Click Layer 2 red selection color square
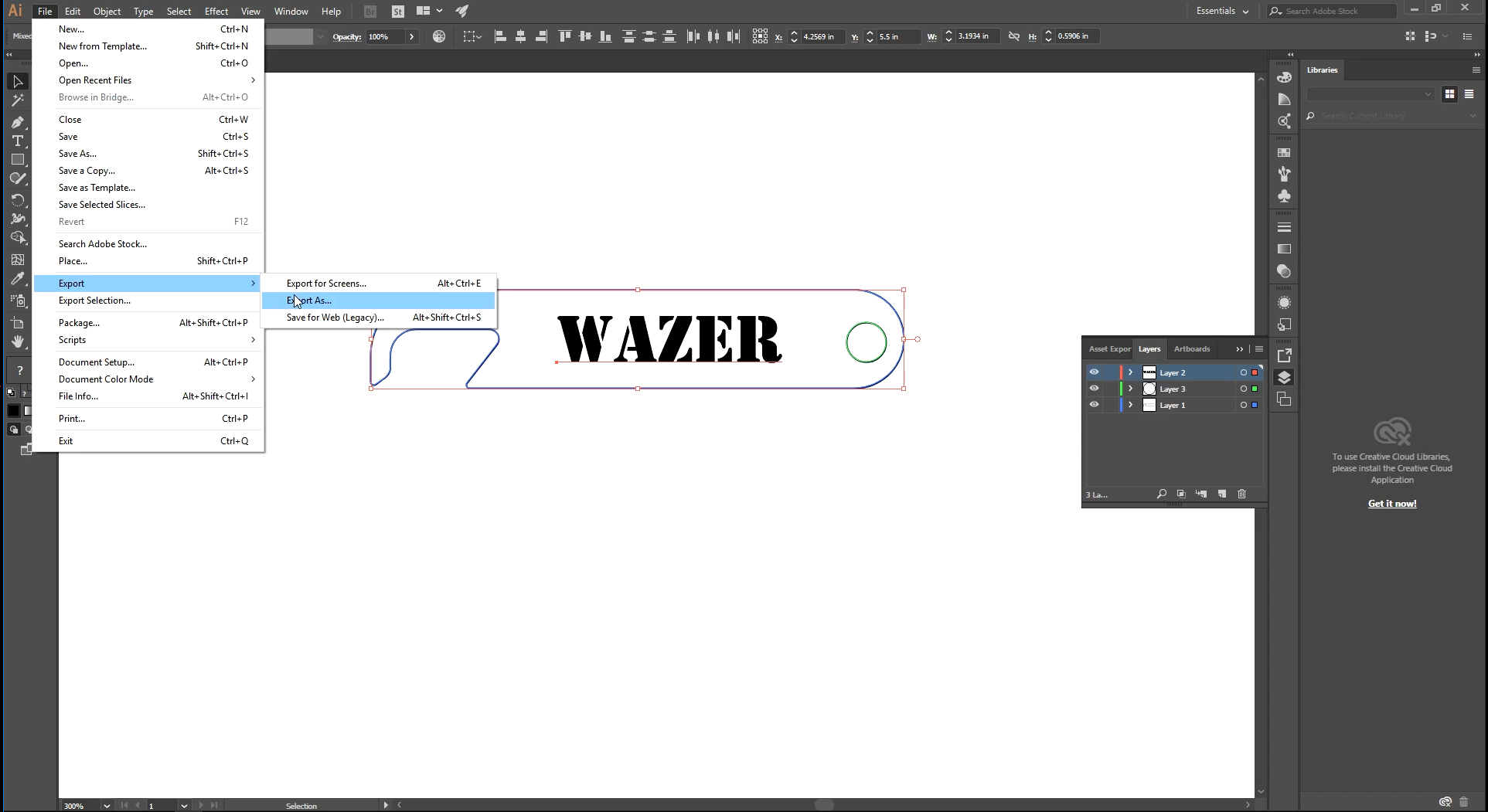Viewport: 1488px width, 812px height. click(x=1255, y=372)
